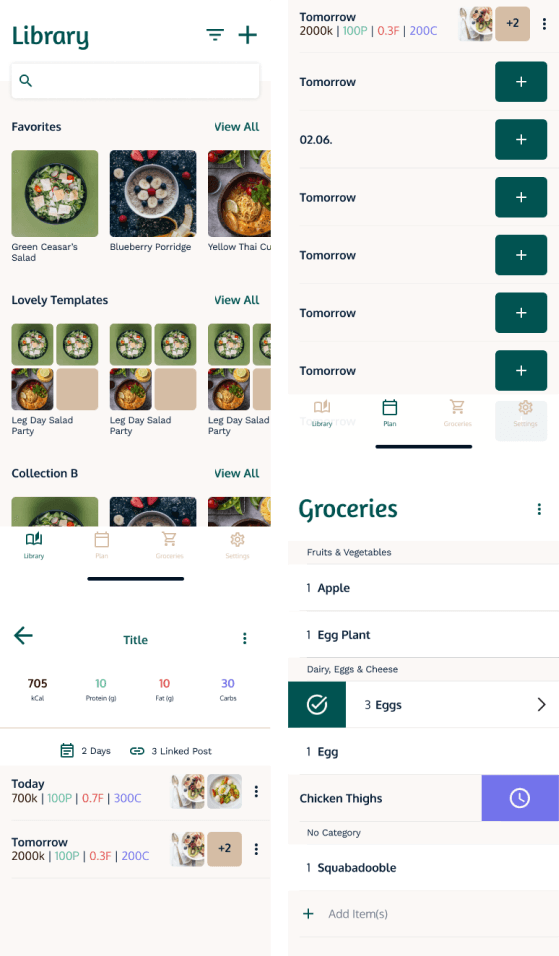Switch to Groceries tab in plan screen bar
The image size is (559, 956).
[457, 412]
